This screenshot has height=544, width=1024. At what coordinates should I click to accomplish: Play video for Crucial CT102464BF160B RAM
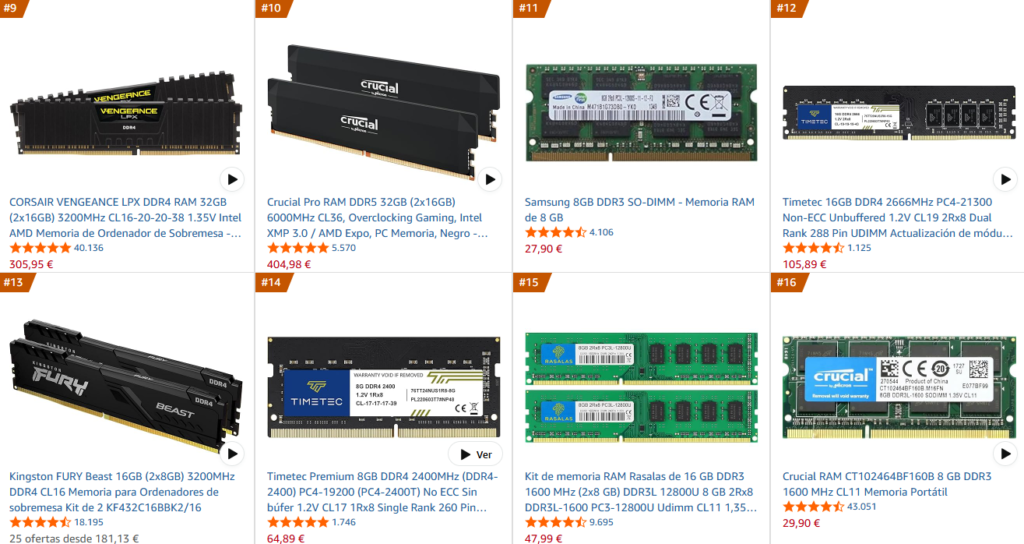coord(1005,453)
